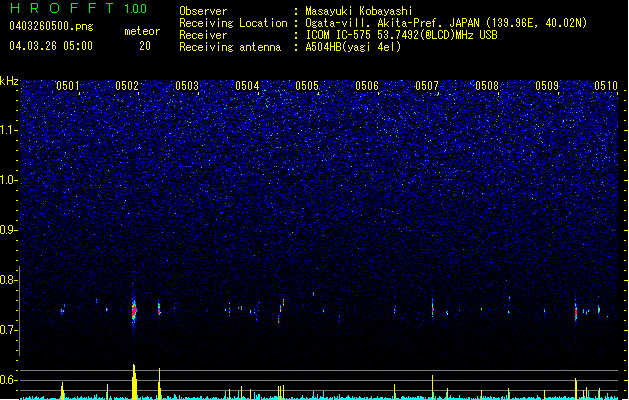Click observer name Masayuki Kobayashi
The image size is (629, 400).
[x=359, y=11]
